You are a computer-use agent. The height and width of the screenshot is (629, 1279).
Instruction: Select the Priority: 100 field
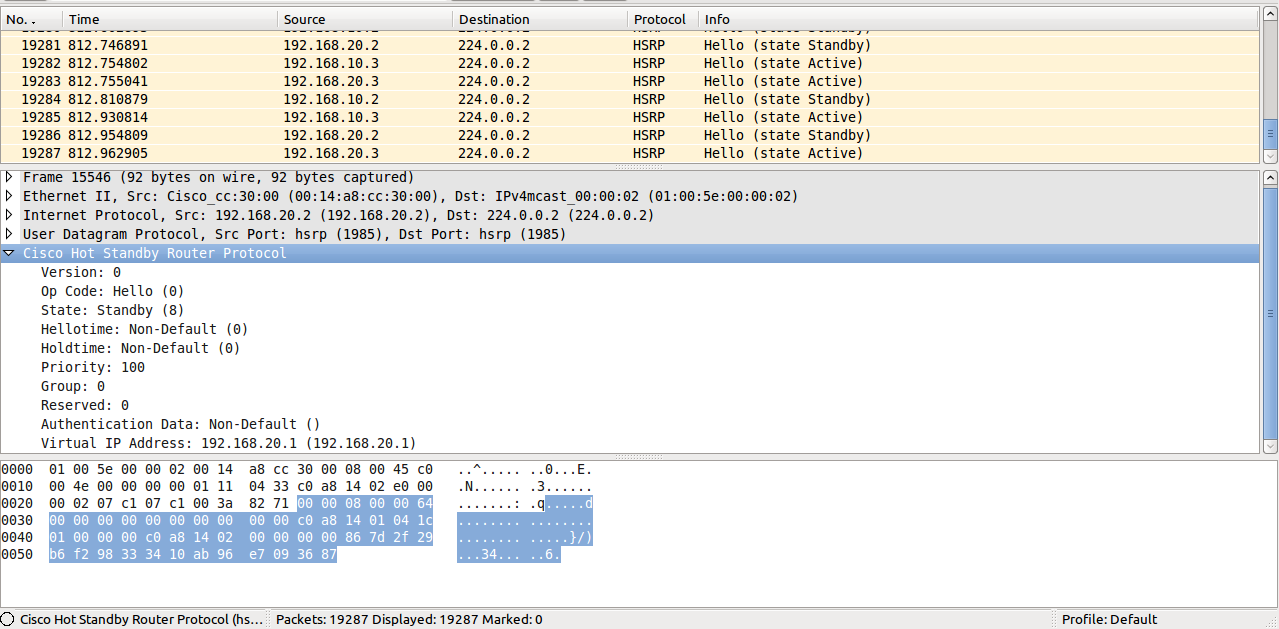coord(93,367)
